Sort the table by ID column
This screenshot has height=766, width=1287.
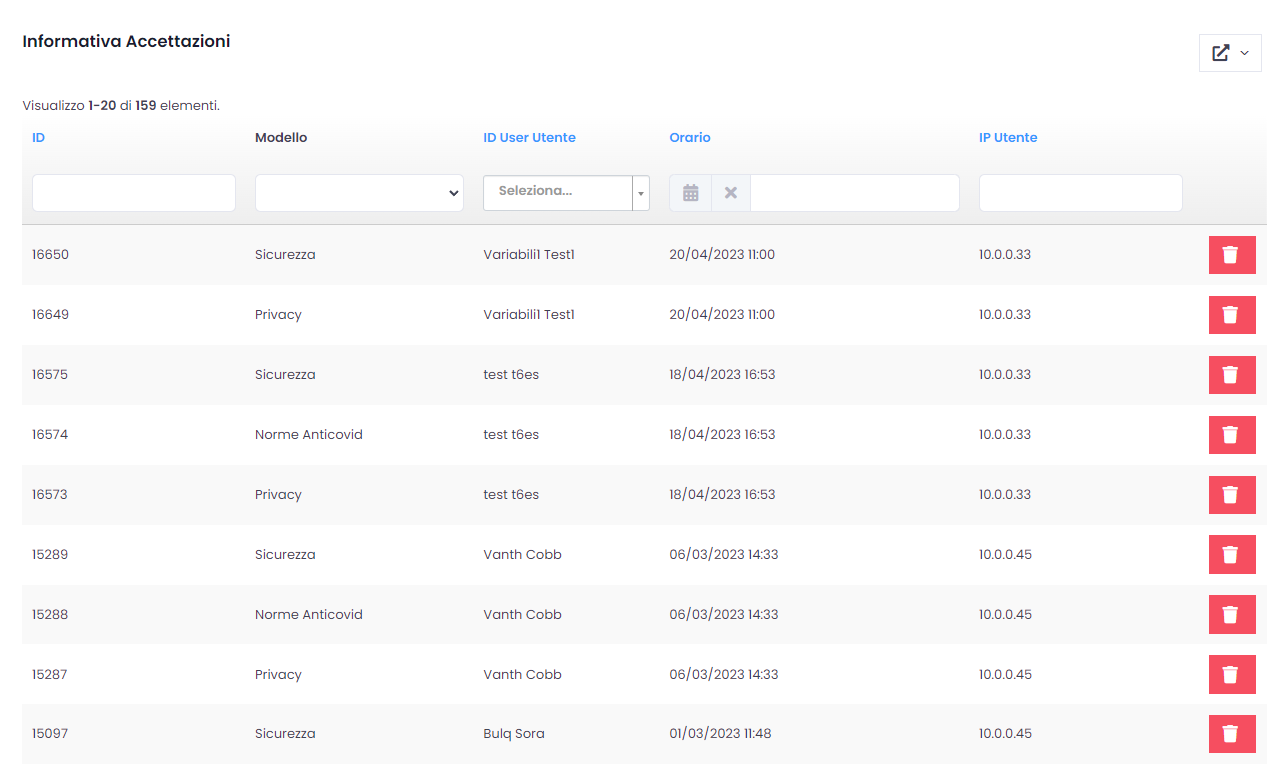tap(38, 138)
